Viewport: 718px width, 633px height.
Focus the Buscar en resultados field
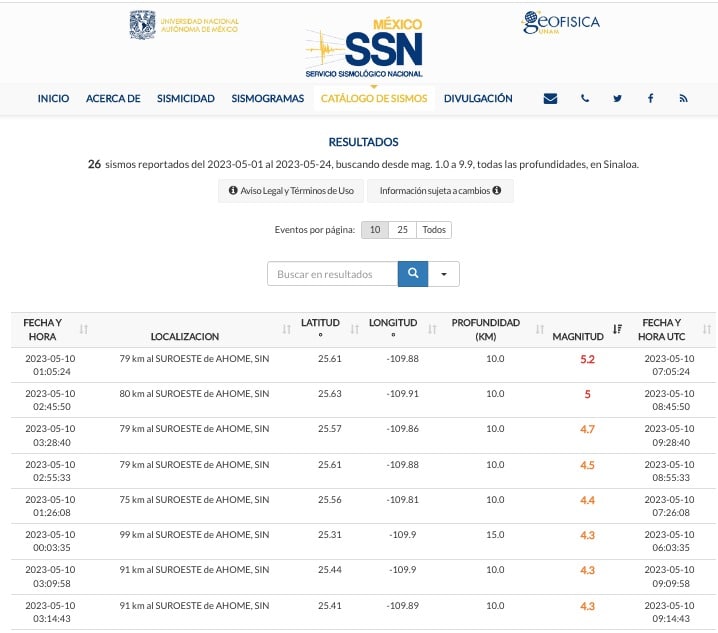tap(332, 274)
